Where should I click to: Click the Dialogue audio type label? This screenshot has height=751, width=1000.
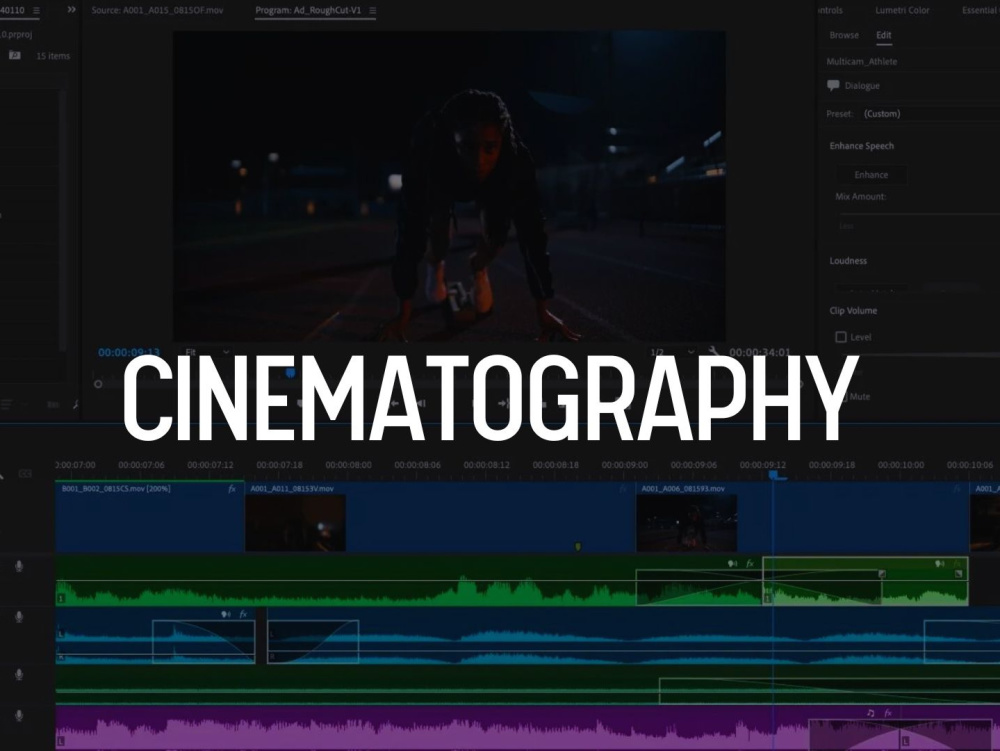coord(862,85)
